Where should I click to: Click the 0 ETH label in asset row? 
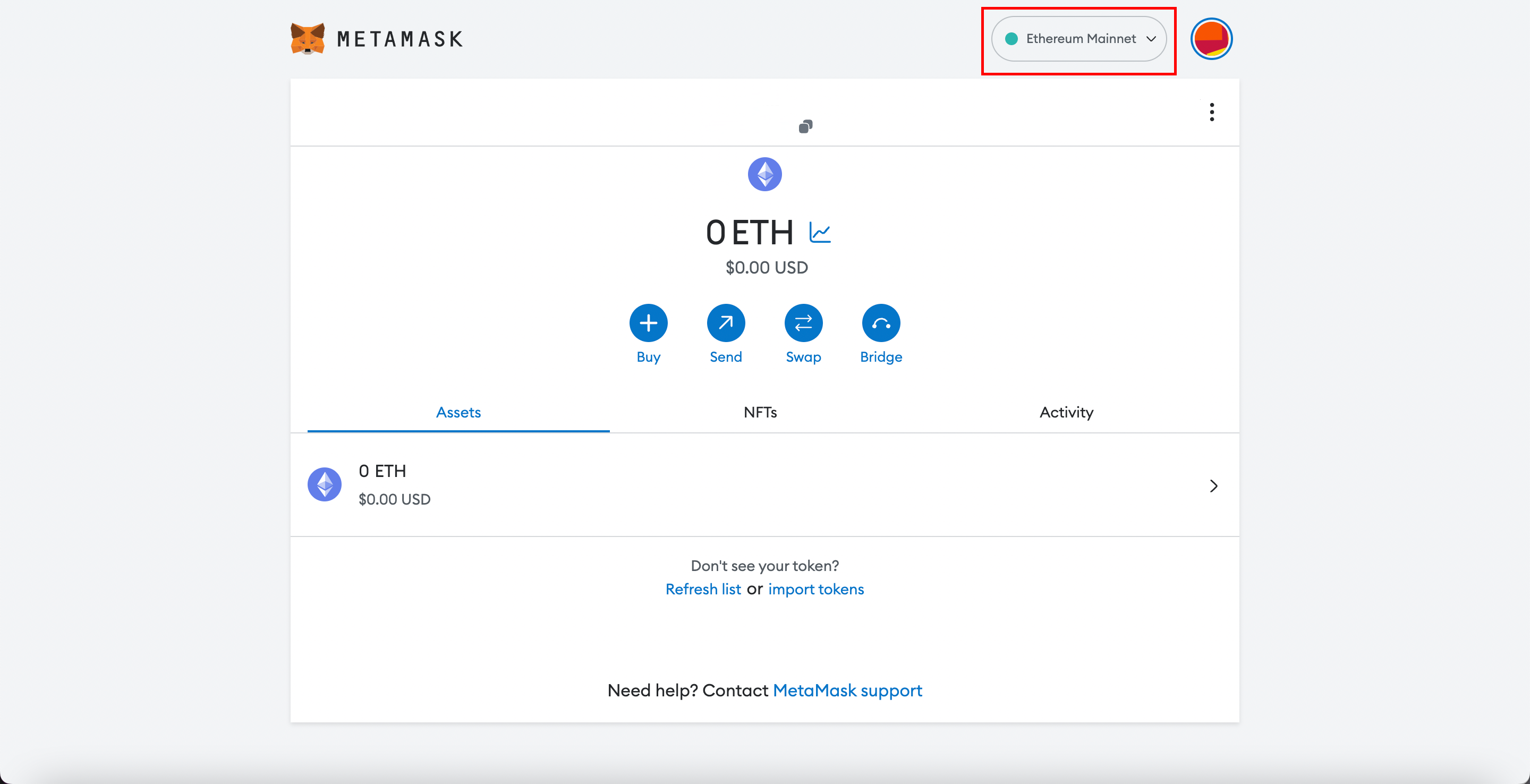pyautogui.click(x=382, y=472)
